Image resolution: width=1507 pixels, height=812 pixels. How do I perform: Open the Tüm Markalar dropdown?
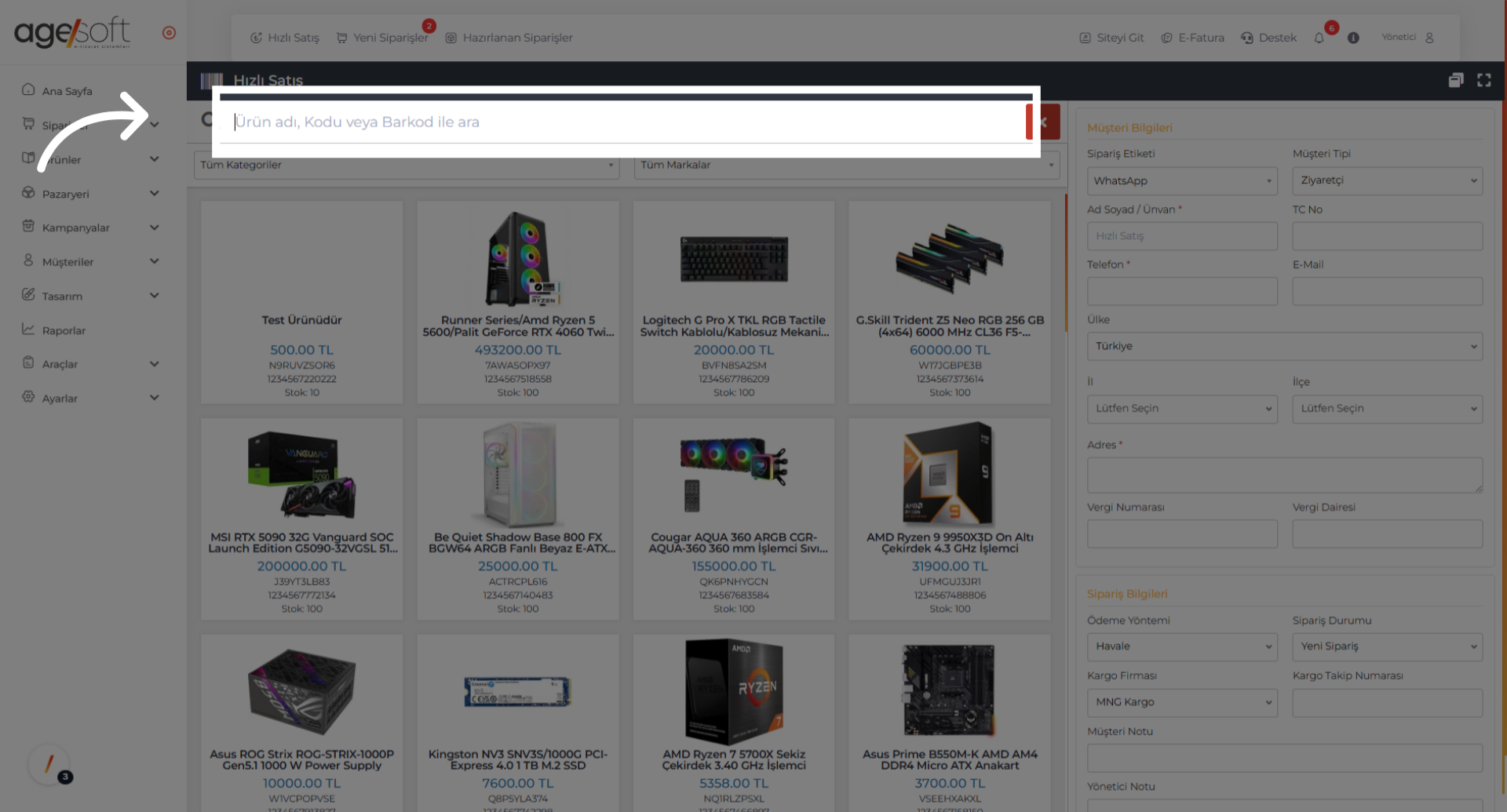click(x=847, y=165)
